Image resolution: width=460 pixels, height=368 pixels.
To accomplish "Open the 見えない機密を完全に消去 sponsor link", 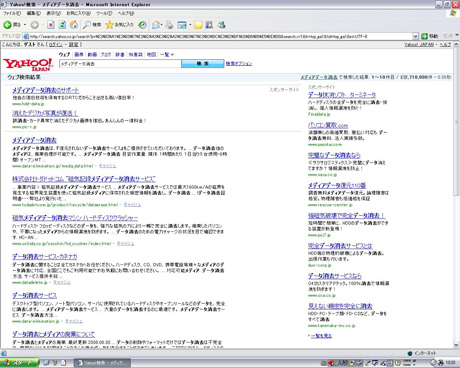I will pos(340,306).
